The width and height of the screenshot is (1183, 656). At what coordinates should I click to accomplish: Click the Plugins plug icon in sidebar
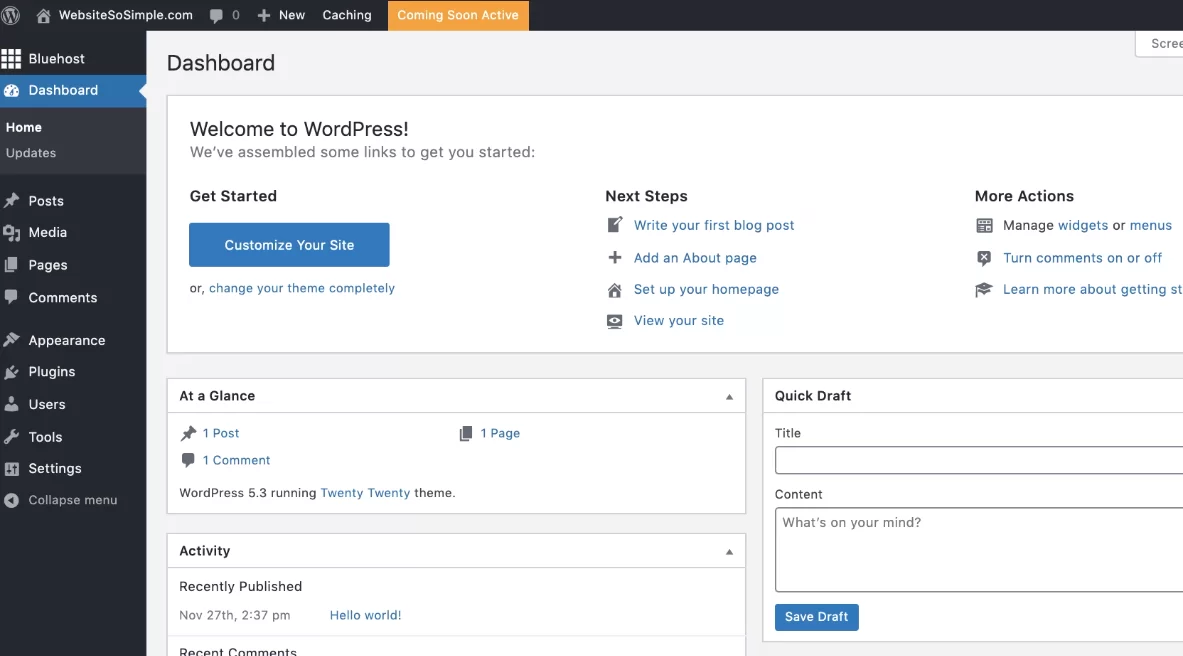[x=11, y=372]
